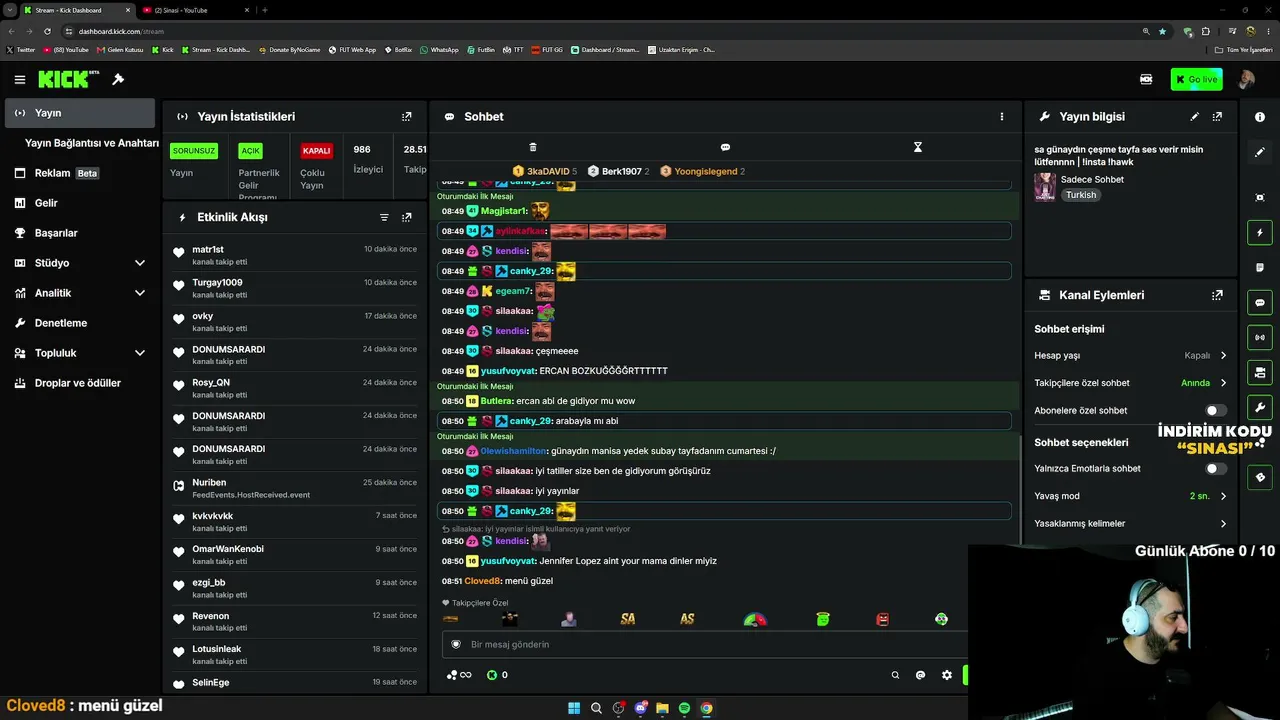Open the profile avatar menu

(1246, 79)
